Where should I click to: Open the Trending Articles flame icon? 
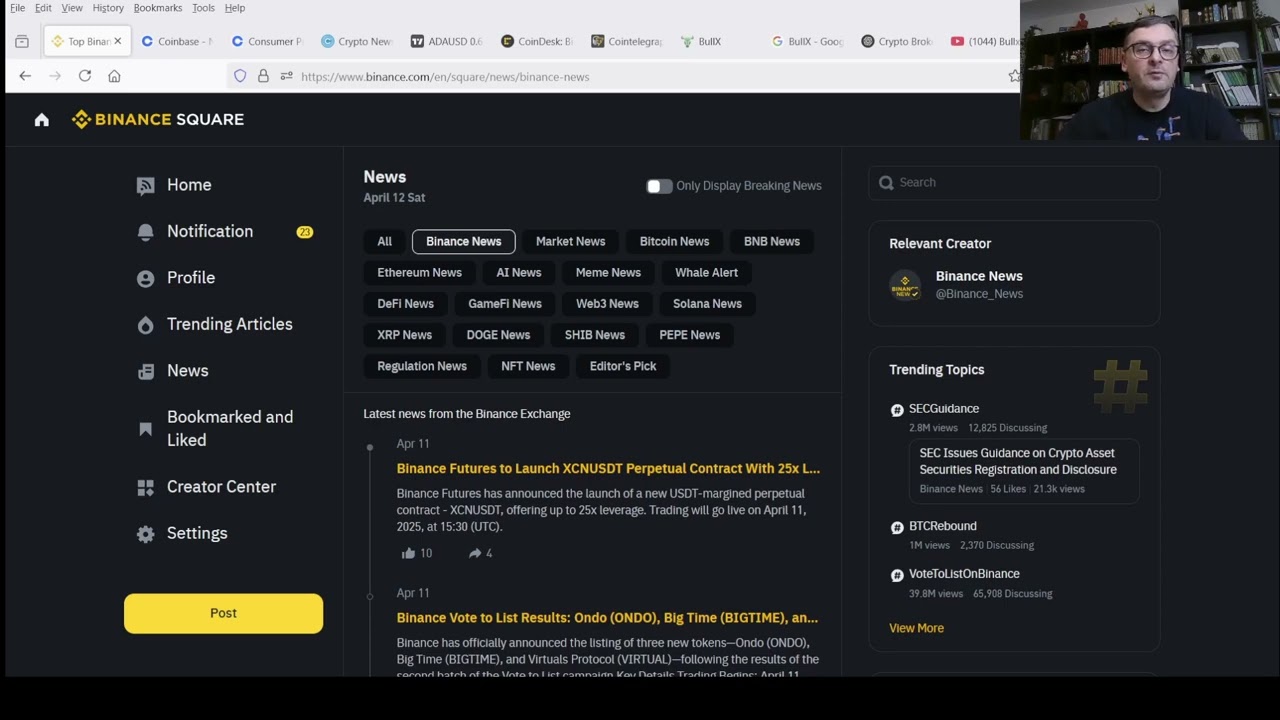tap(146, 325)
